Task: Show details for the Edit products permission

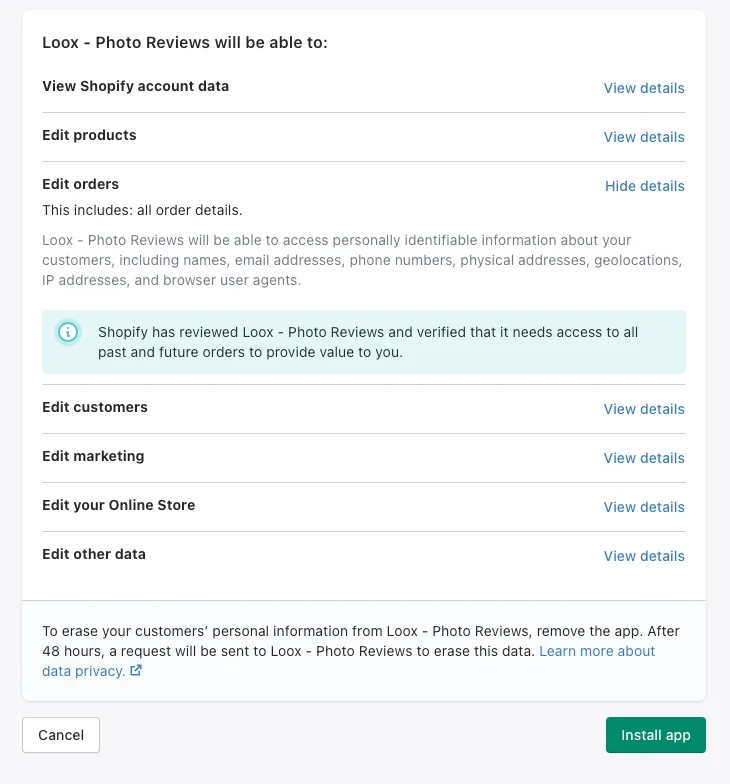Action: tap(644, 137)
